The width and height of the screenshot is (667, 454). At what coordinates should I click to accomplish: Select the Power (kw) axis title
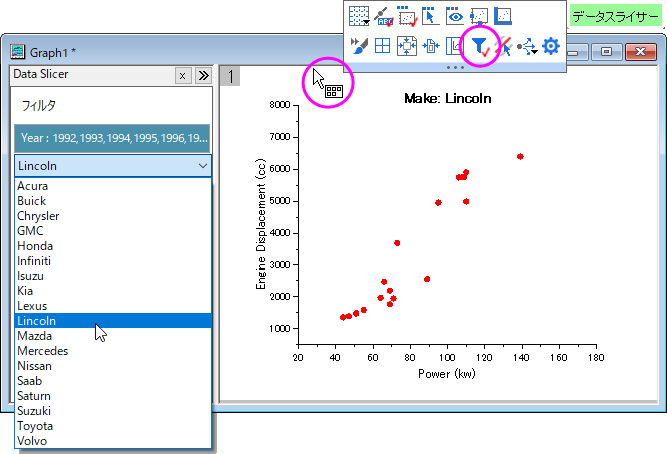click(447, 374)
